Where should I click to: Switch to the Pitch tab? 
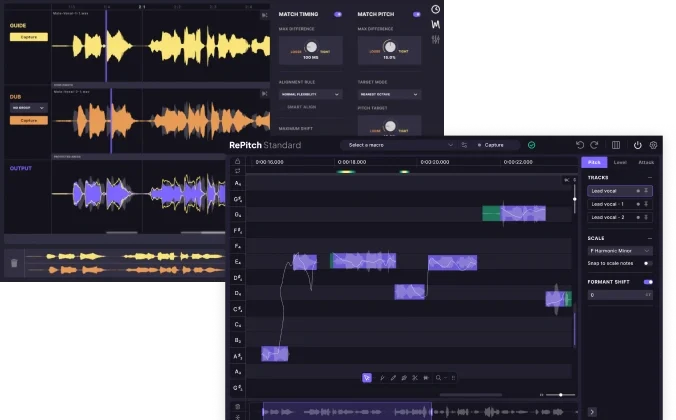[594, 162]
